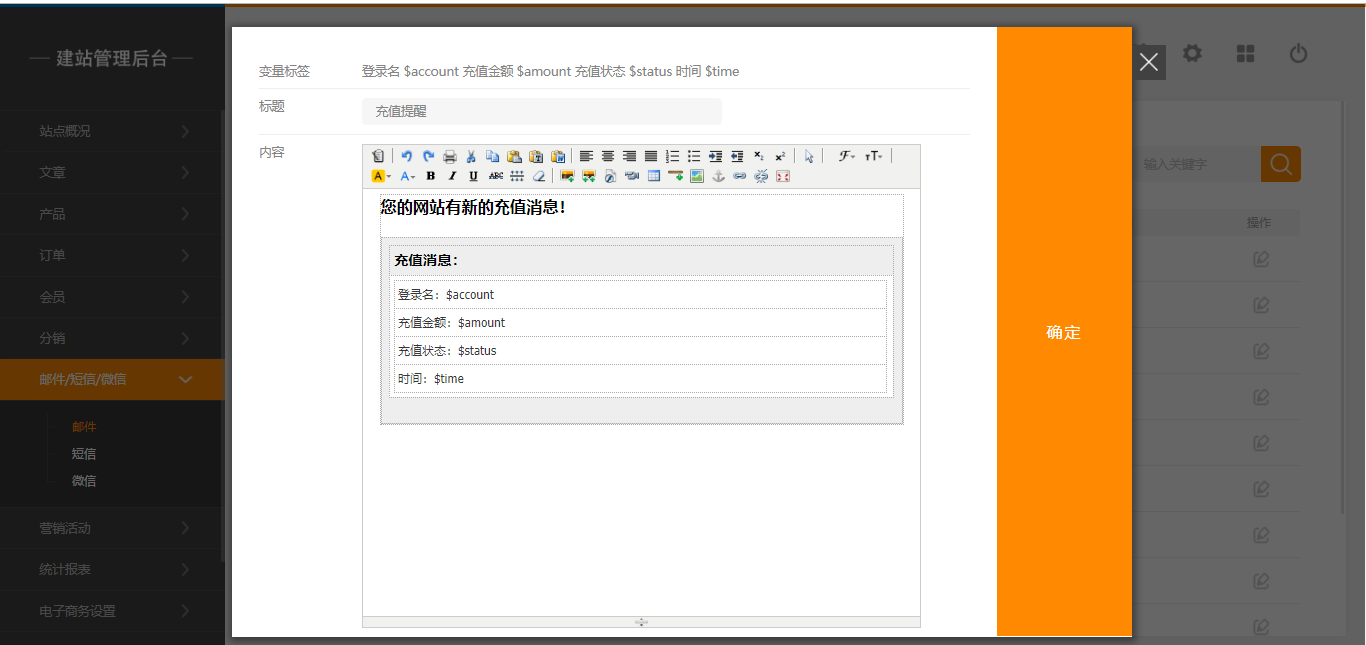Click the insert table icon
This screenshot has height=645, width=1366.
[654, 176]
